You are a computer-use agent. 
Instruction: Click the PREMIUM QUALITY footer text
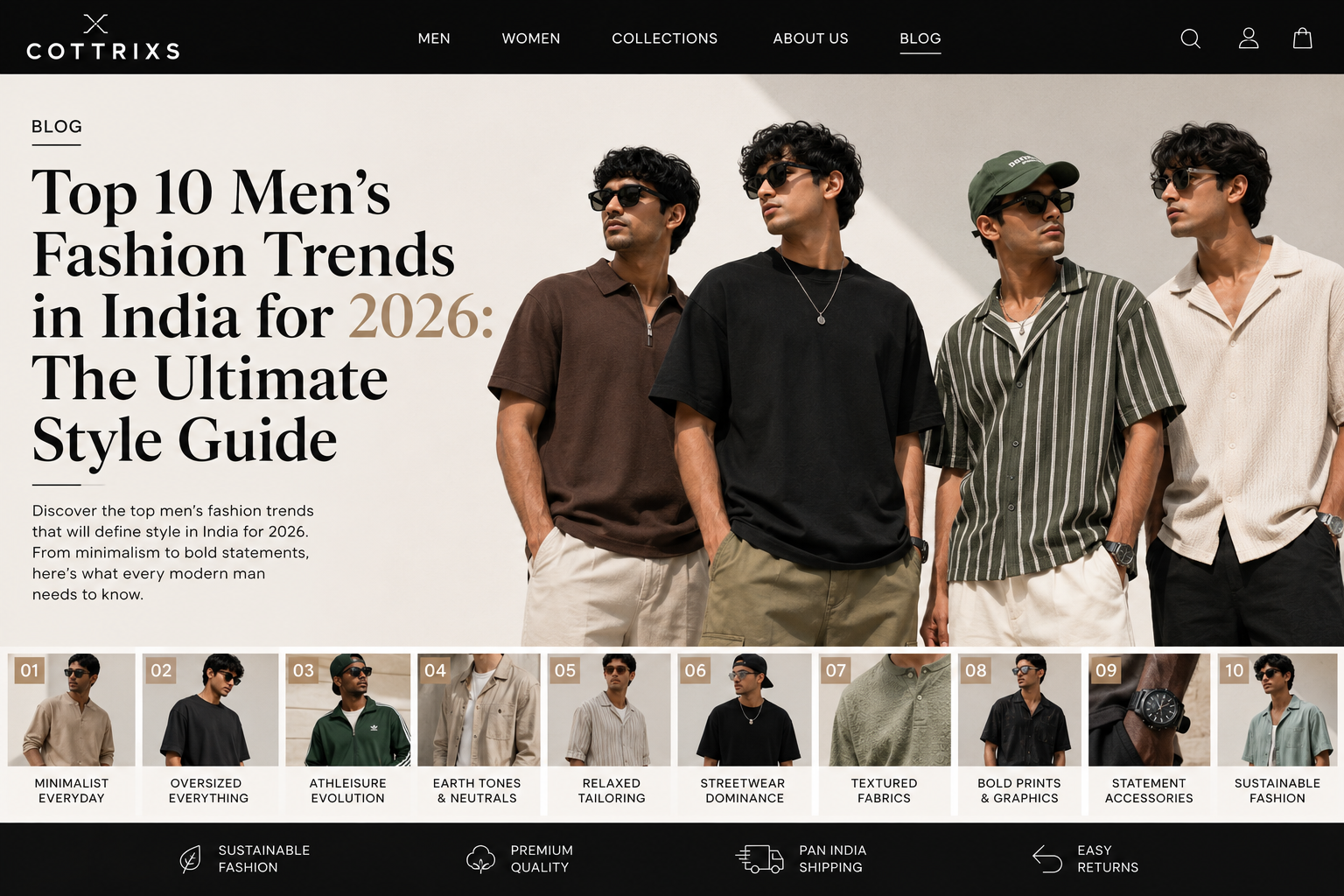[x=542, y=859]
